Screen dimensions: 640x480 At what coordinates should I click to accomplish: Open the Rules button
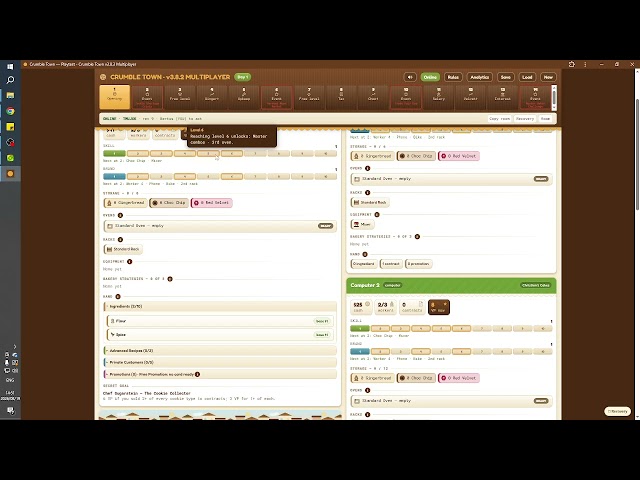click(x=453, y=77)
